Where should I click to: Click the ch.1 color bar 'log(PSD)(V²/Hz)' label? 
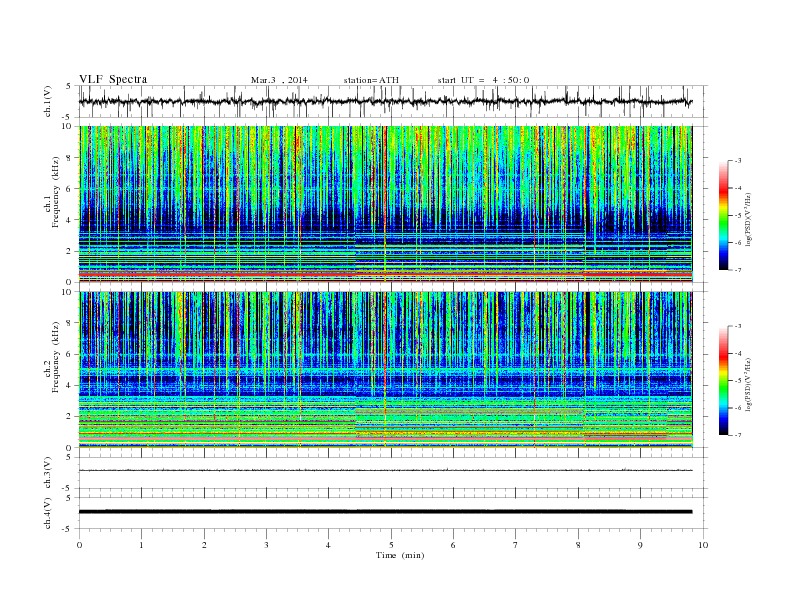click(749, 219)
